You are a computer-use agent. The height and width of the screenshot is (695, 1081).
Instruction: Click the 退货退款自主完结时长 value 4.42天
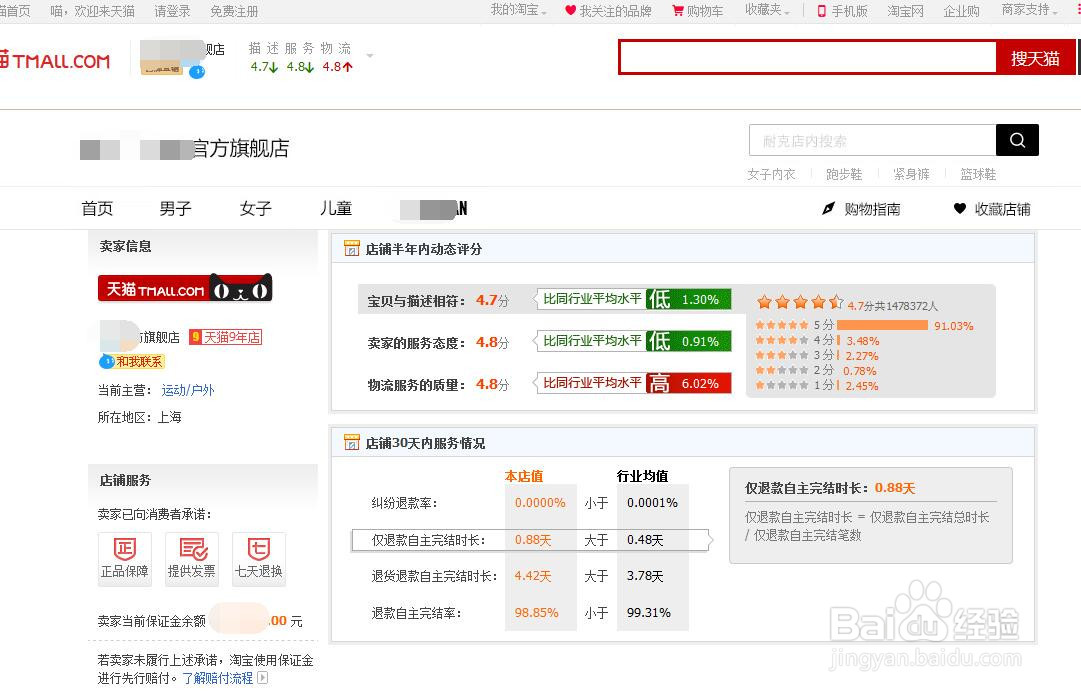[x=532, y=576]
